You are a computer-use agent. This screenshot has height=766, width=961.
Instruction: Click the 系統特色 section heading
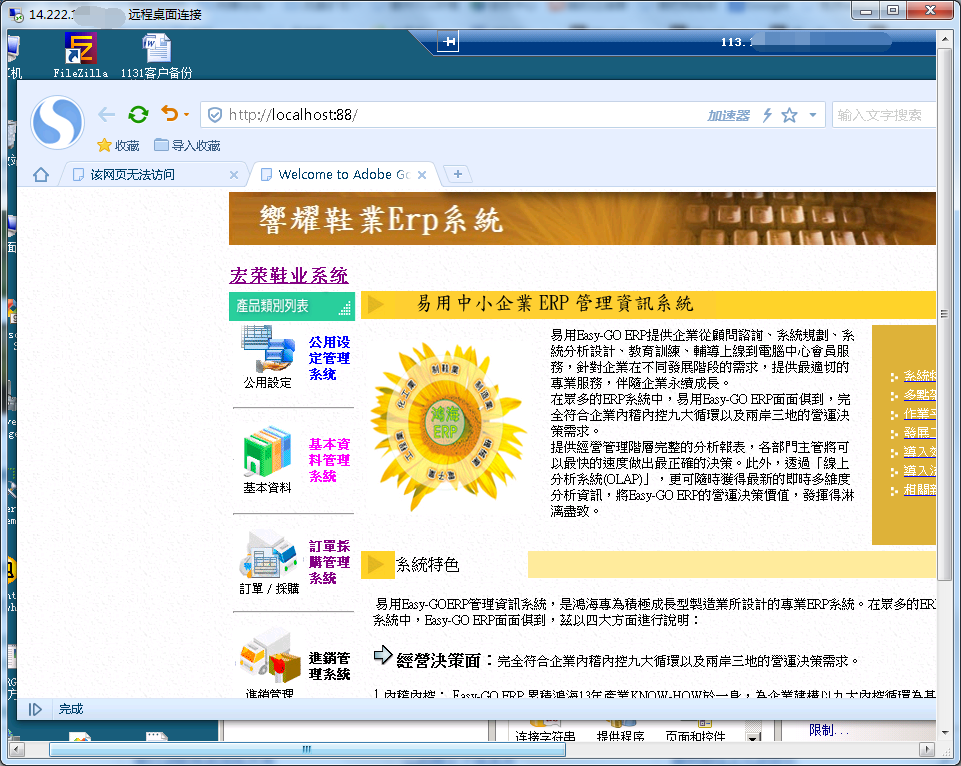[427, 564]
